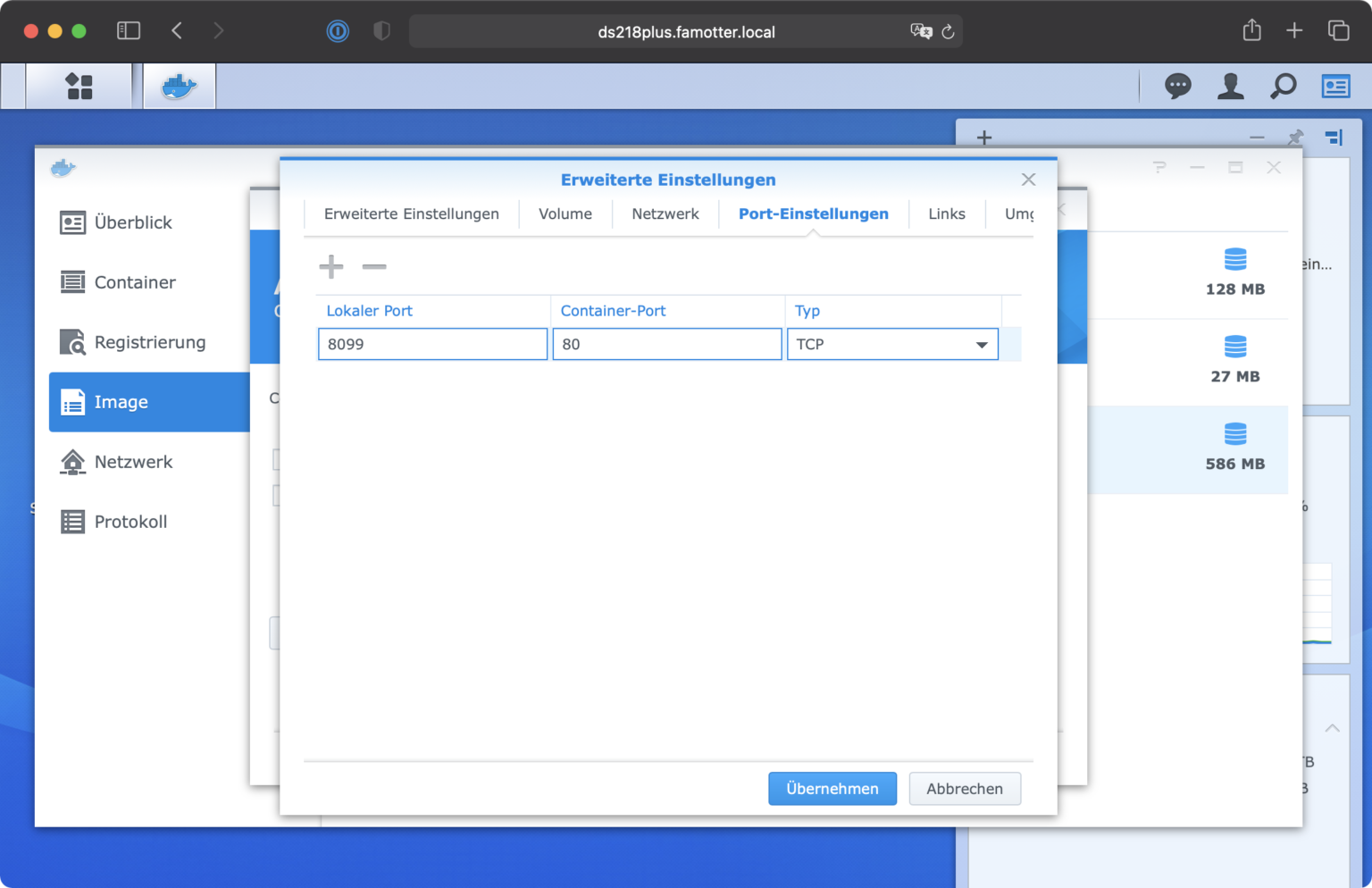
Task: Open the Netzwerk tab in the dialog
Action: (665, 214)
